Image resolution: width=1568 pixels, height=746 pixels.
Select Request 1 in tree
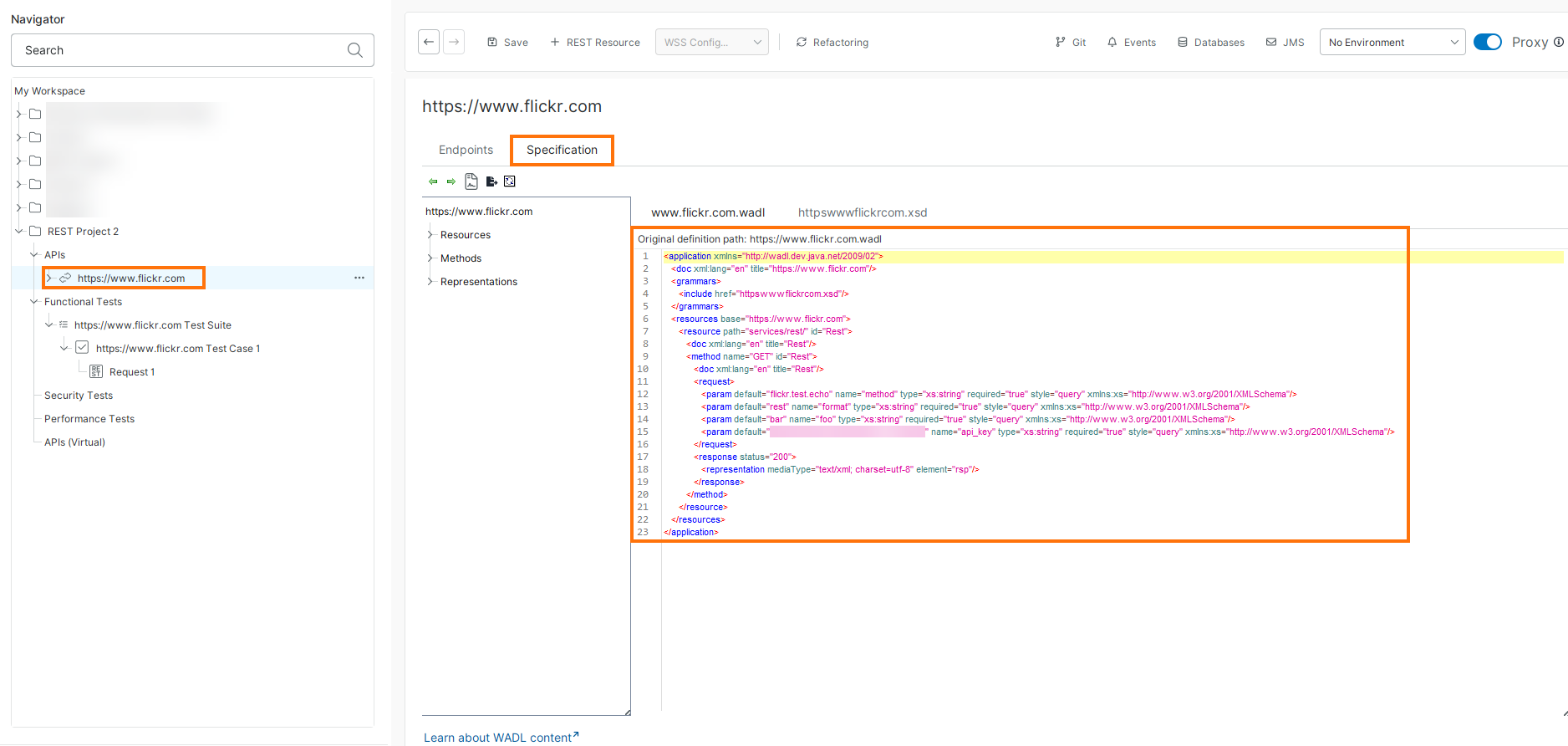pos(132,372)
